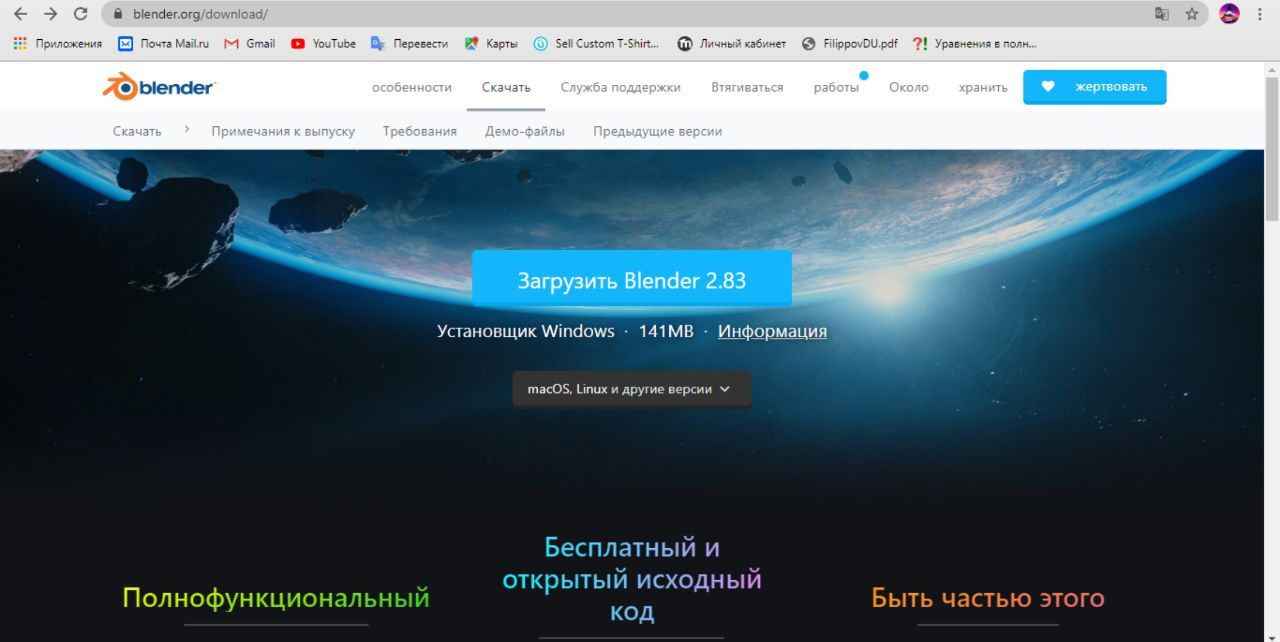
Task: Open the Требования requirements link
Action: [x=420, y=131]
